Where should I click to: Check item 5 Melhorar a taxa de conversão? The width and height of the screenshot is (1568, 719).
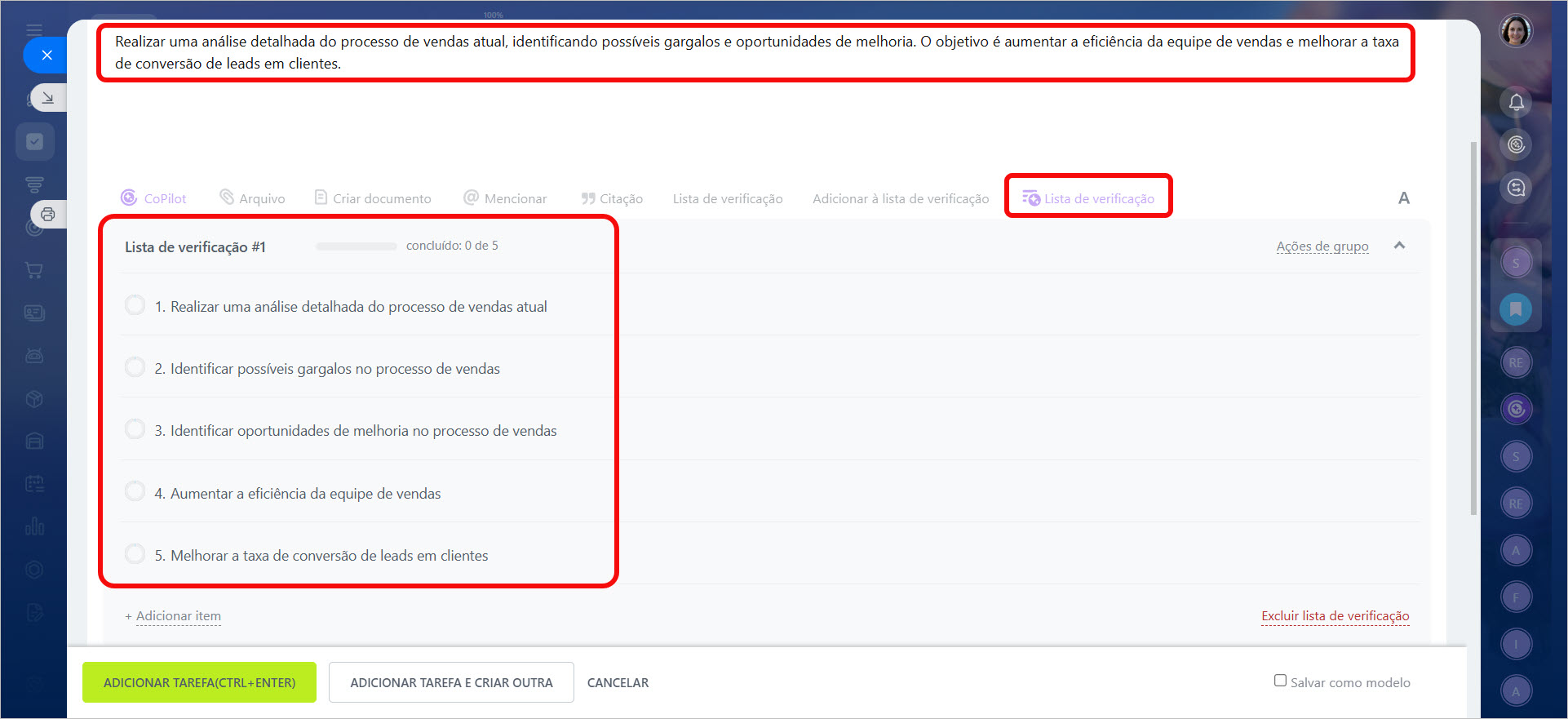[135, 554]
